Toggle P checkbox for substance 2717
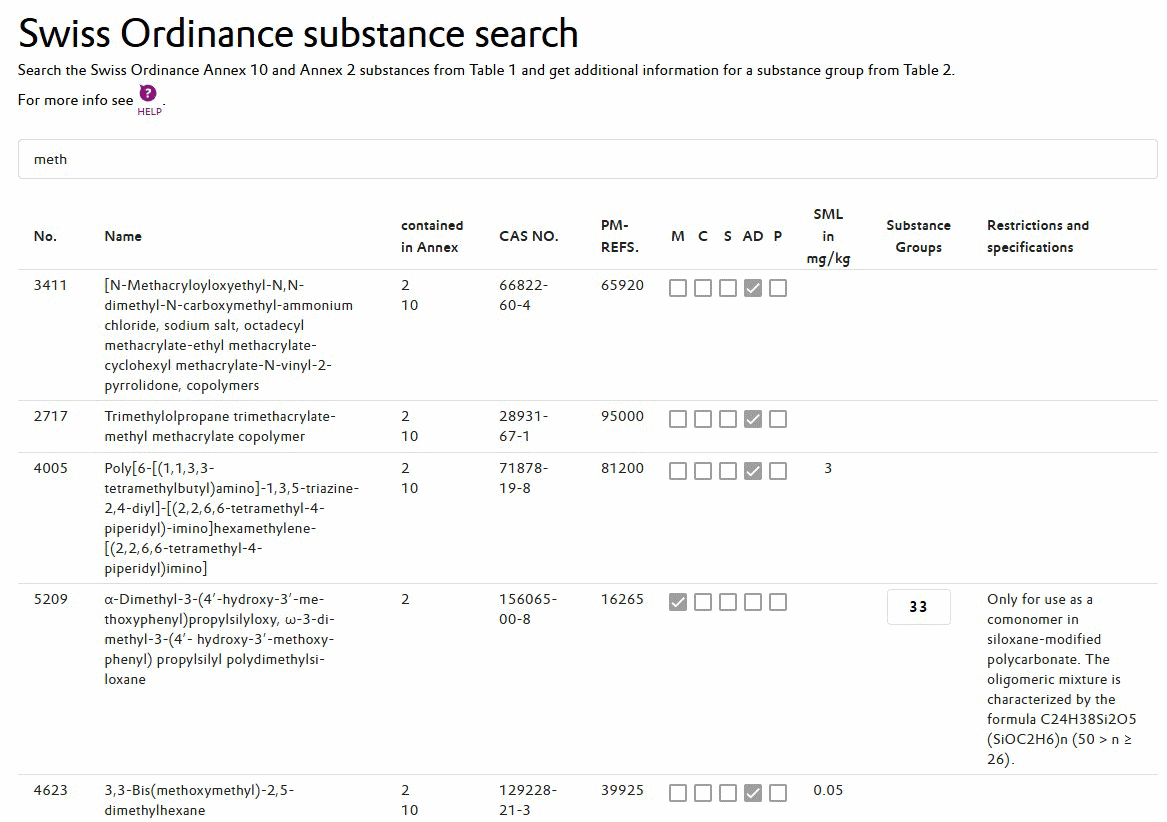This screenshot has width=1167, height=822. click(778, 419)
